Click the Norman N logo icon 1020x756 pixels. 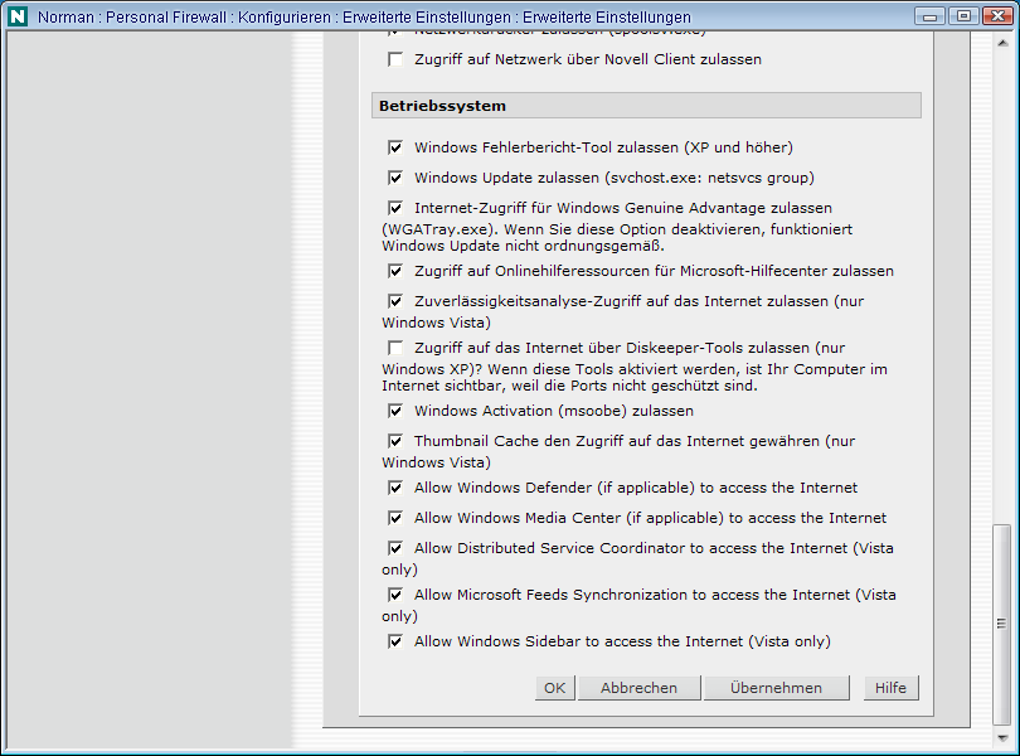(18, 16)
